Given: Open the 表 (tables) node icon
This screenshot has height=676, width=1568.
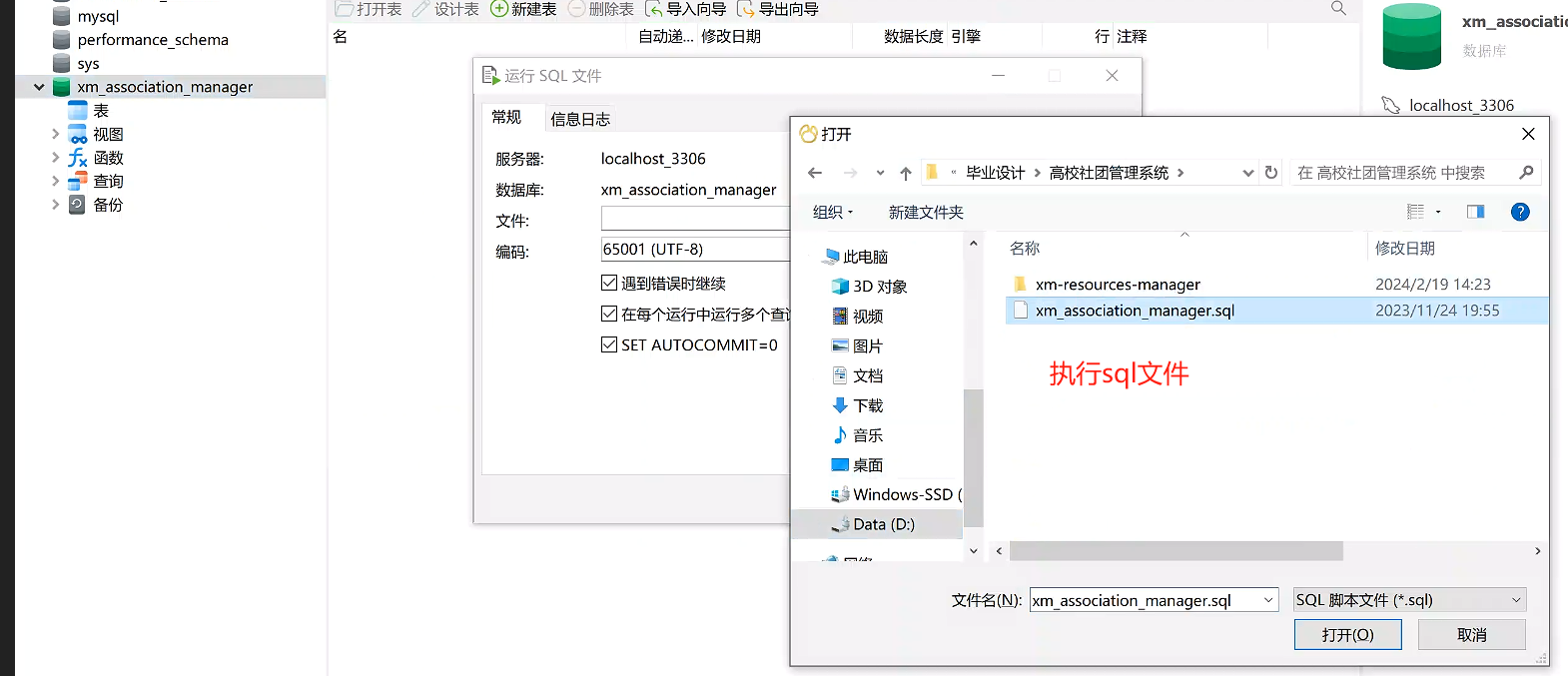Looking at the screenshot, I should 78,110.
